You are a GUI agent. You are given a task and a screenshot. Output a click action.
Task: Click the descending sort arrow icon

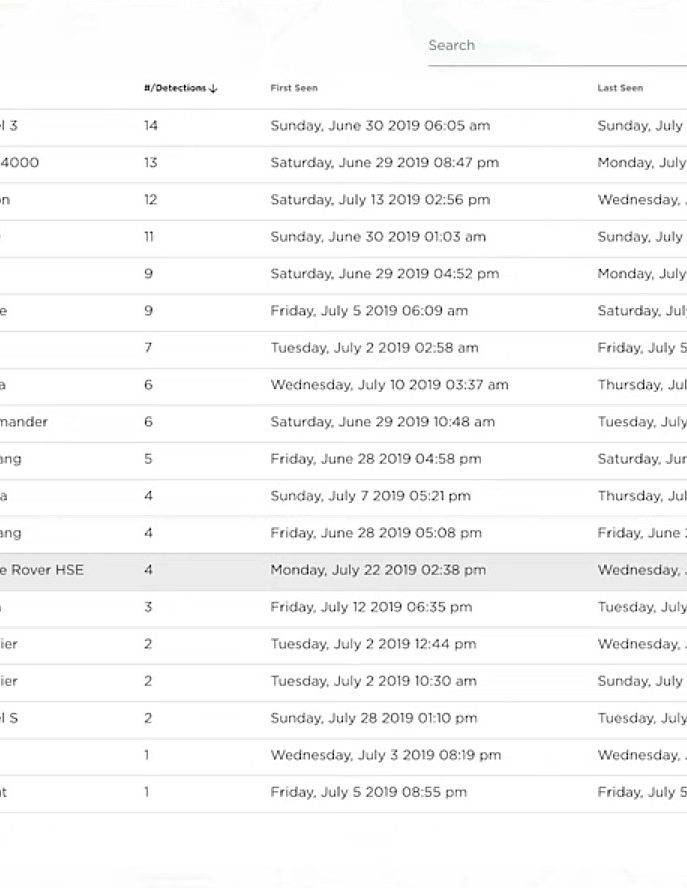pyautogui.click(x=213, y=88)
